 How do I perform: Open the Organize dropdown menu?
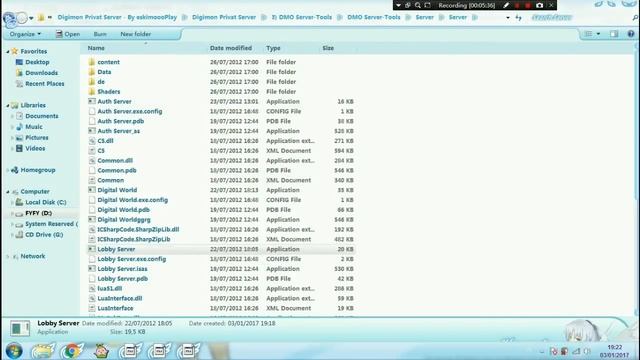point(25,34)
